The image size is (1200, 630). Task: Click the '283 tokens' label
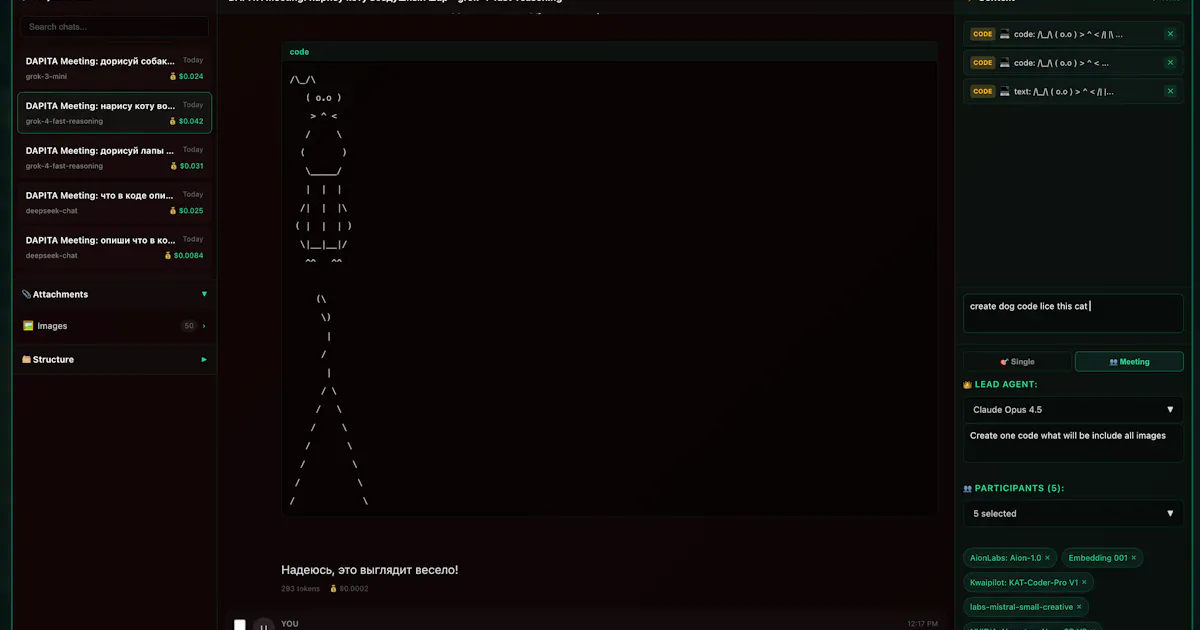coord(300,588)
